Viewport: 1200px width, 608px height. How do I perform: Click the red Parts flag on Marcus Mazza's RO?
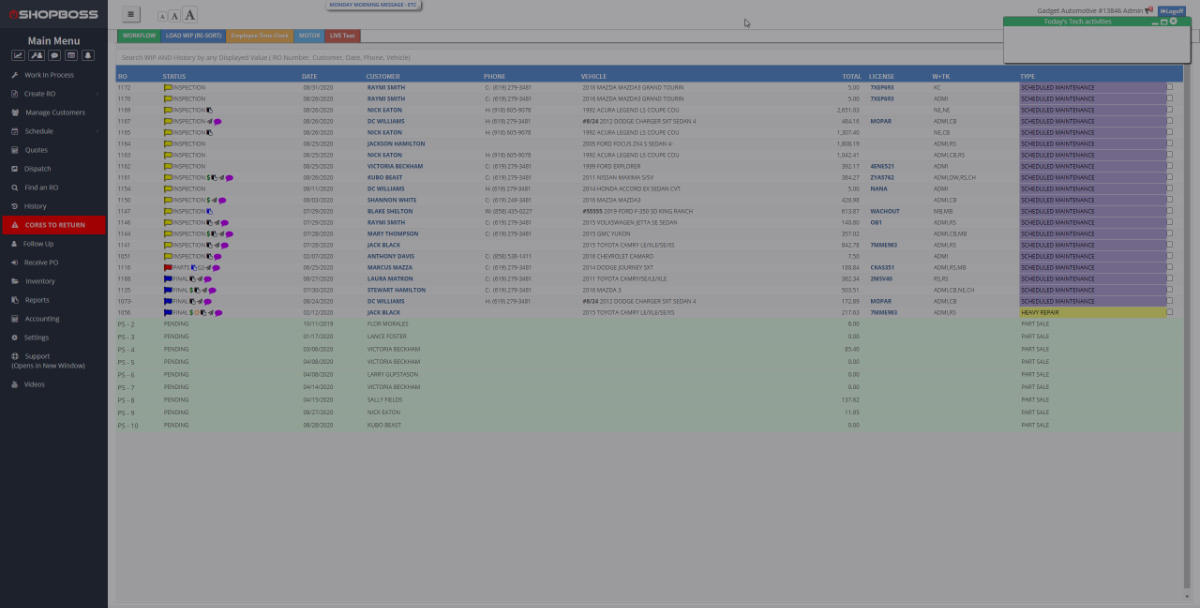(167, 266)
